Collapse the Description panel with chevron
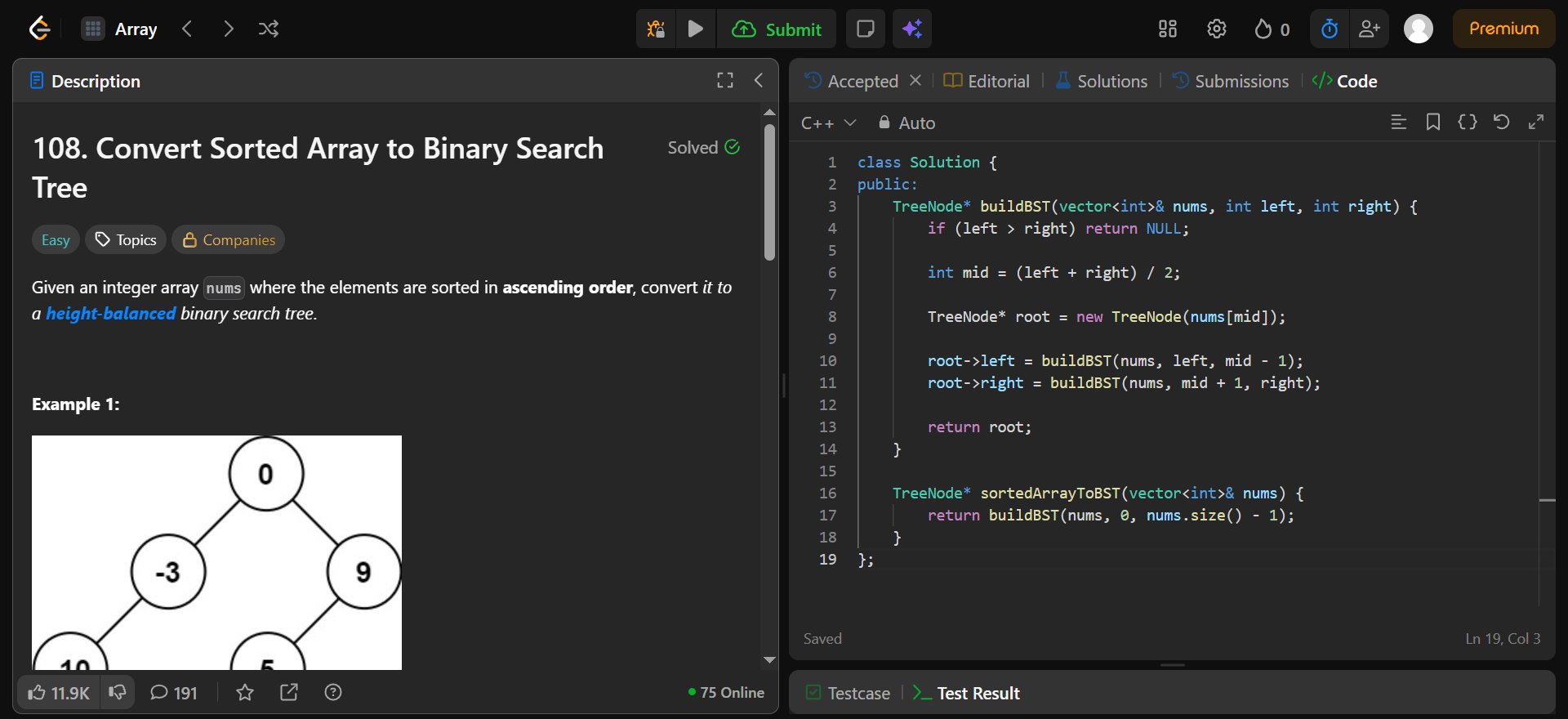The height and width of the screenshot is (719, 1568). (759, 80)
